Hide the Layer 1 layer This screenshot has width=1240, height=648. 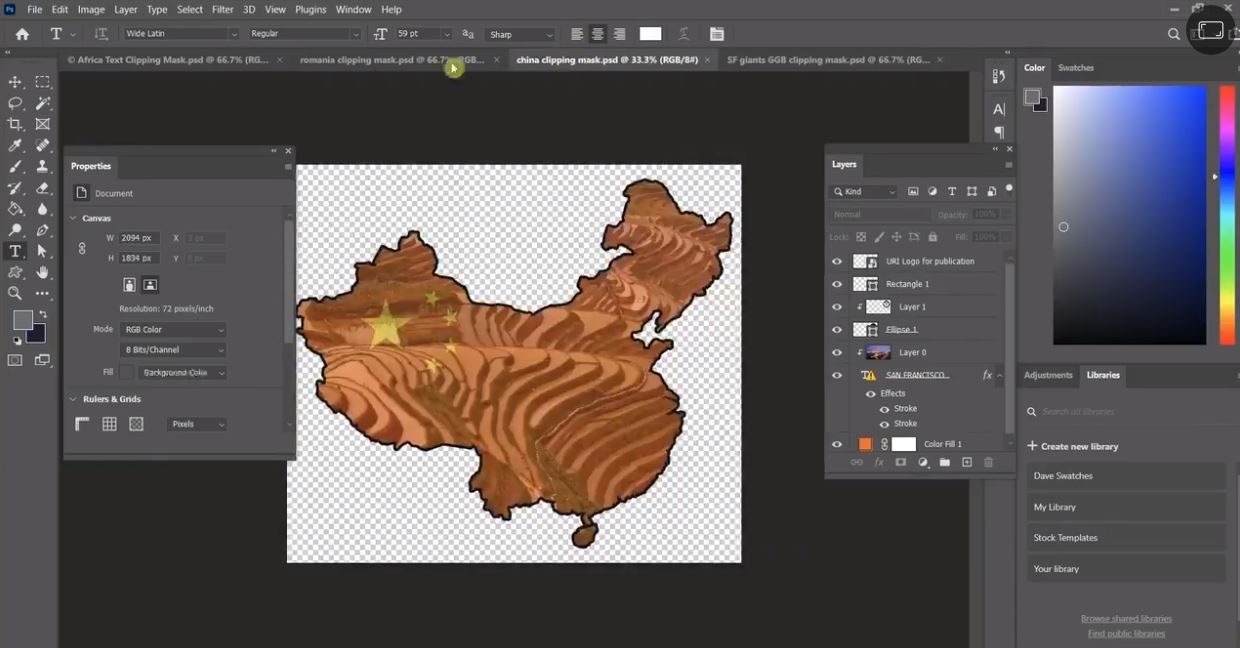(x=837, y=307)
